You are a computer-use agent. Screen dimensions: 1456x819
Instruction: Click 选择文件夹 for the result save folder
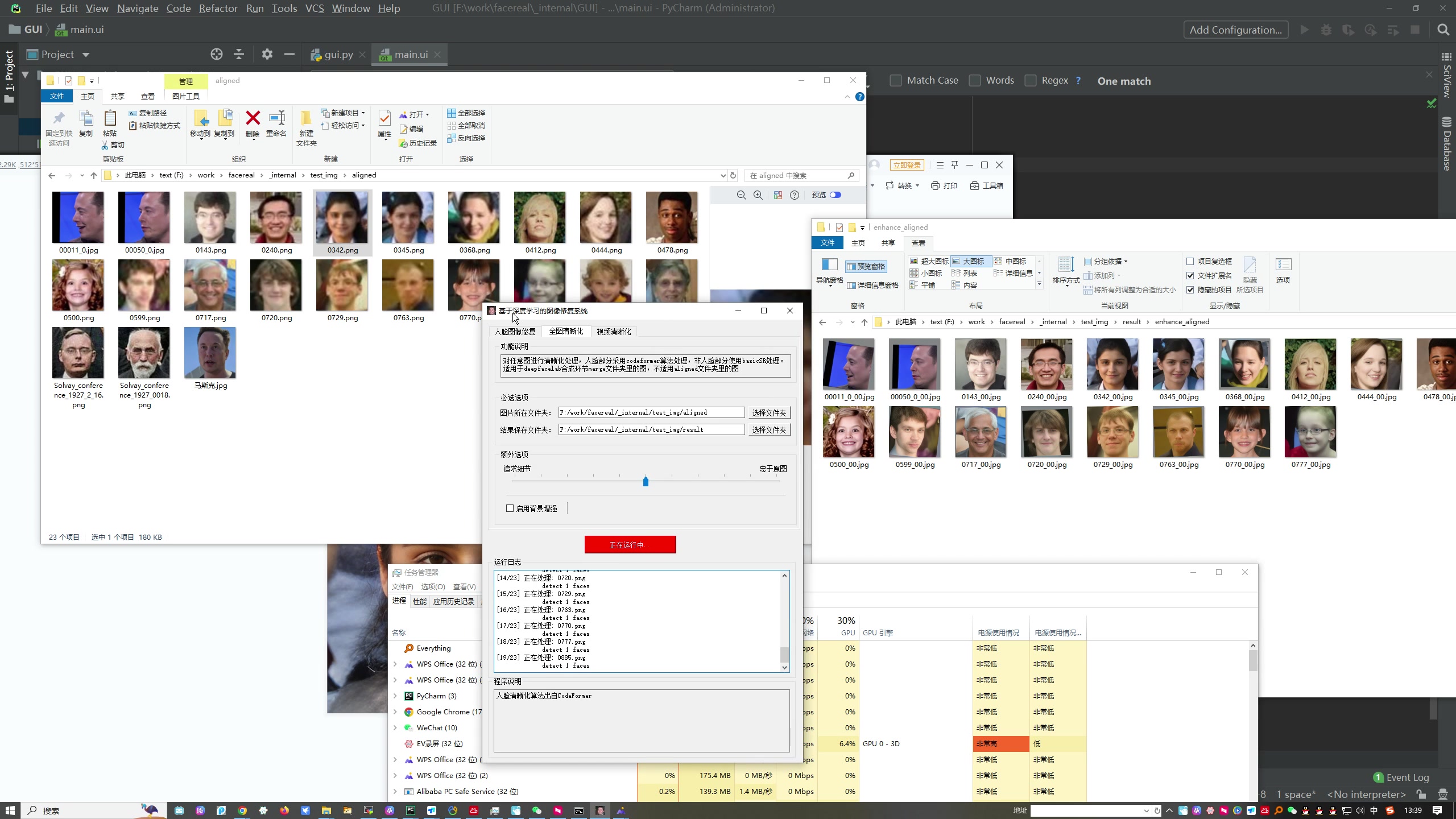click(769, 430)
